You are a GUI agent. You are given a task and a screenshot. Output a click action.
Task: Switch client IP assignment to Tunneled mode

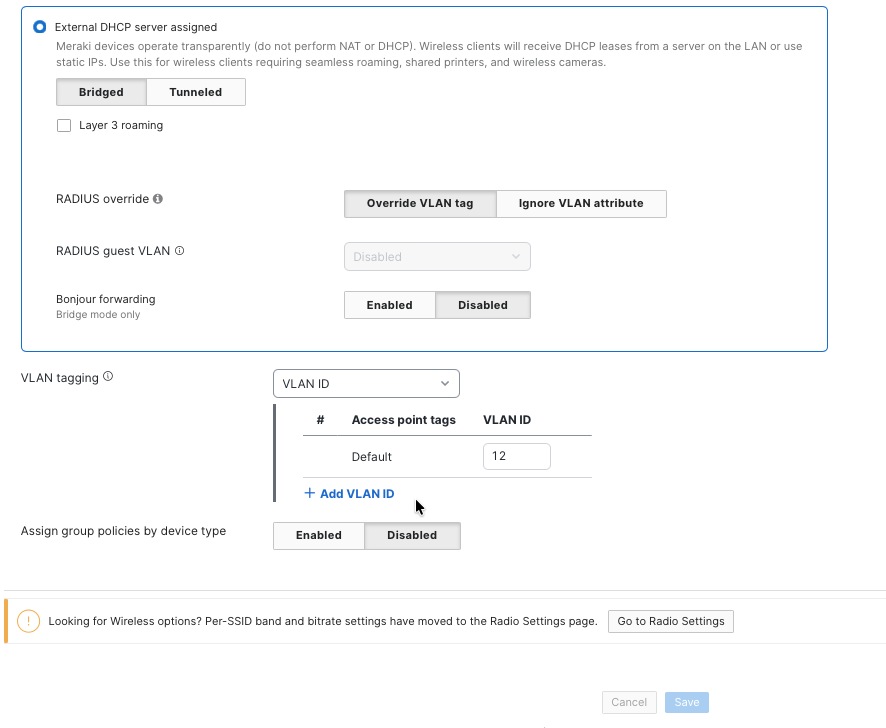[195, 92]
